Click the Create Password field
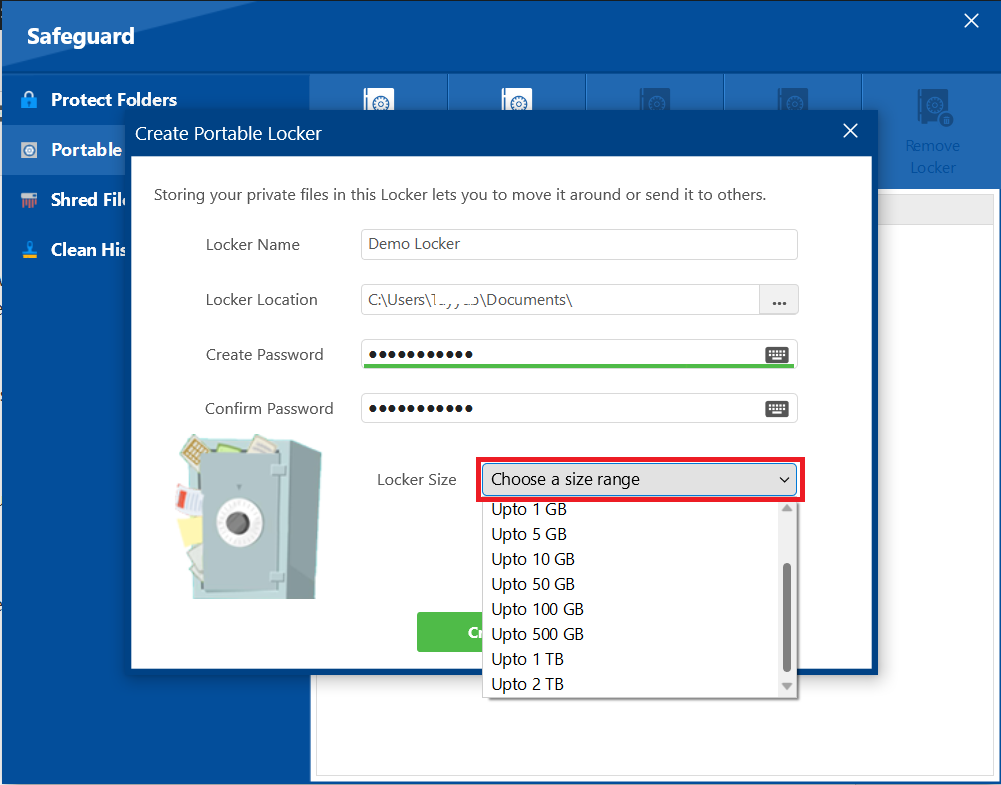The image size is (1001, 785). click(x=579, y=354)
